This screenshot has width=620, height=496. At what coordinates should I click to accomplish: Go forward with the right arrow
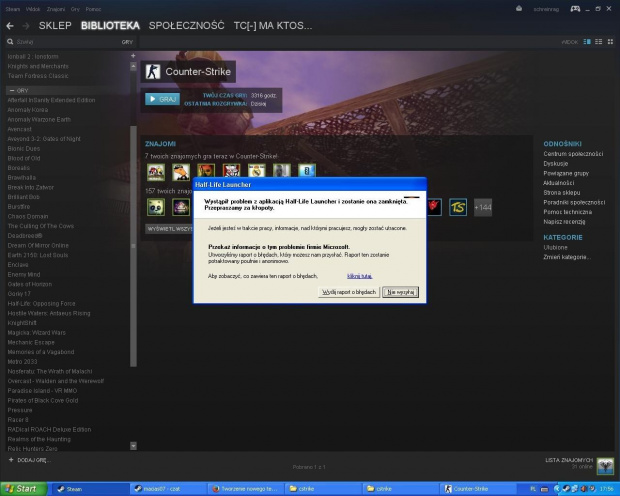tap(26, 26)
